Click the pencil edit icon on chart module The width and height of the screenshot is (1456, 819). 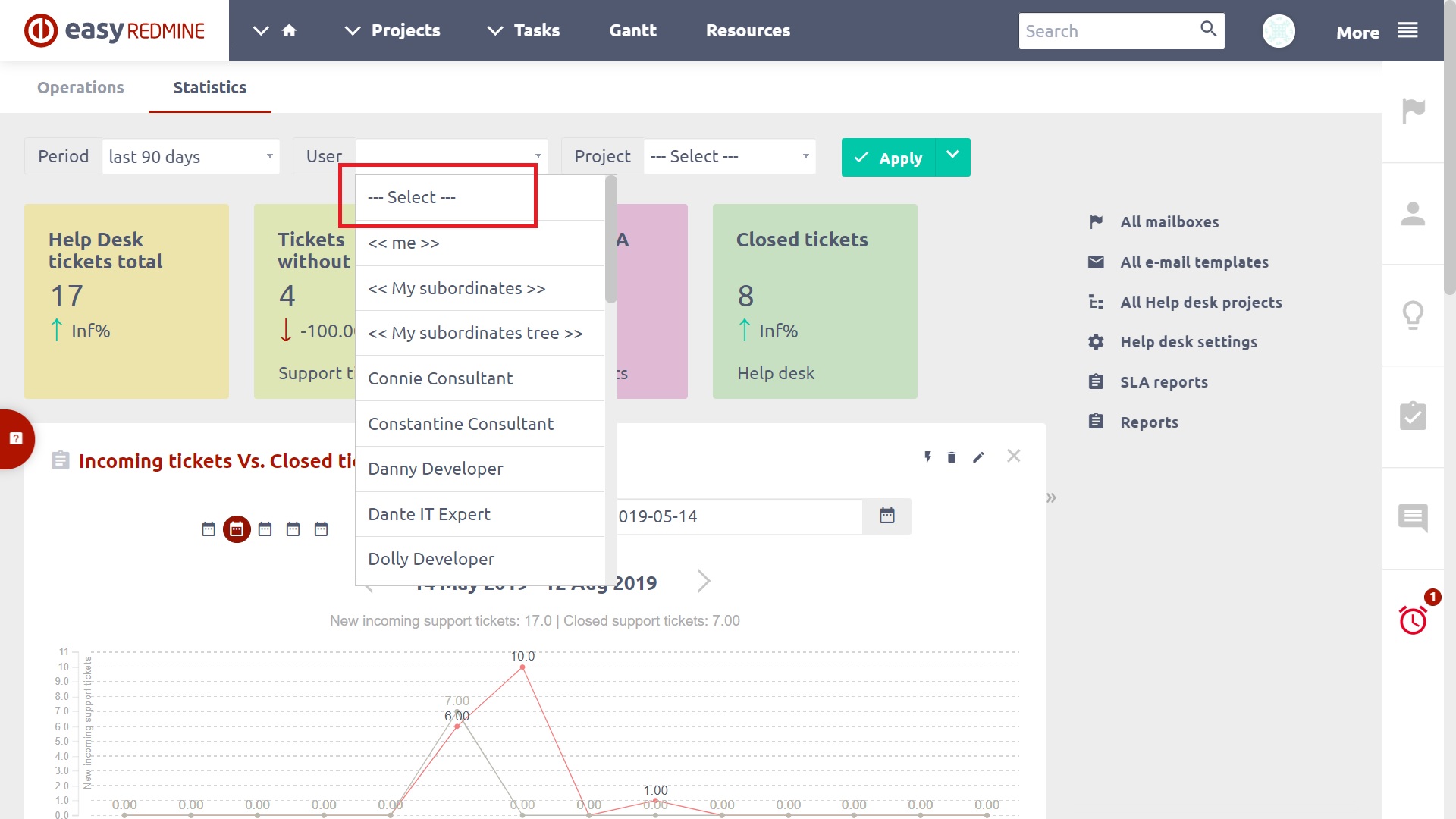978,457
